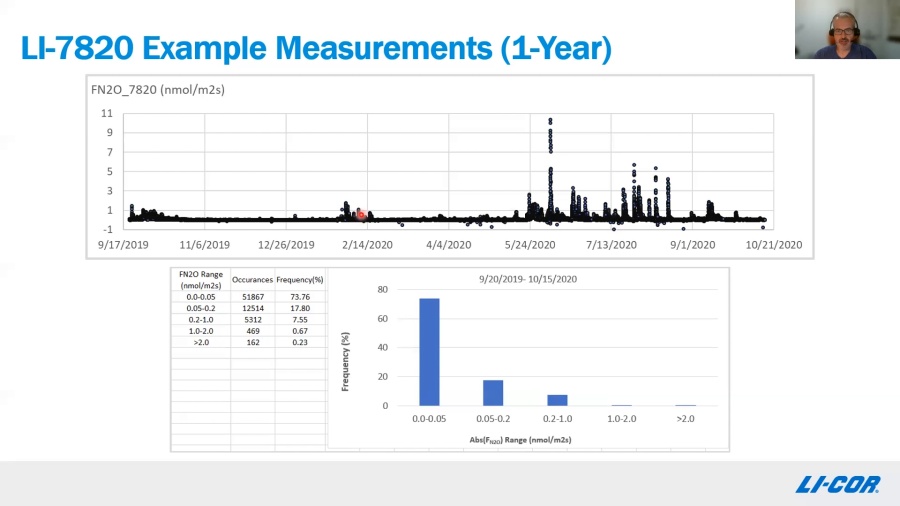Click the y-axis value '-1'

107,229
